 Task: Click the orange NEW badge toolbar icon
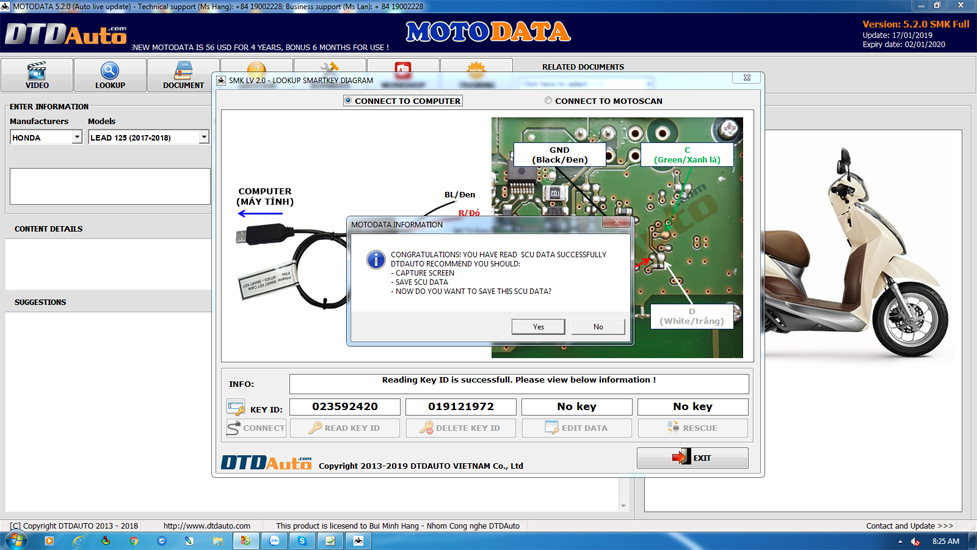476,68
